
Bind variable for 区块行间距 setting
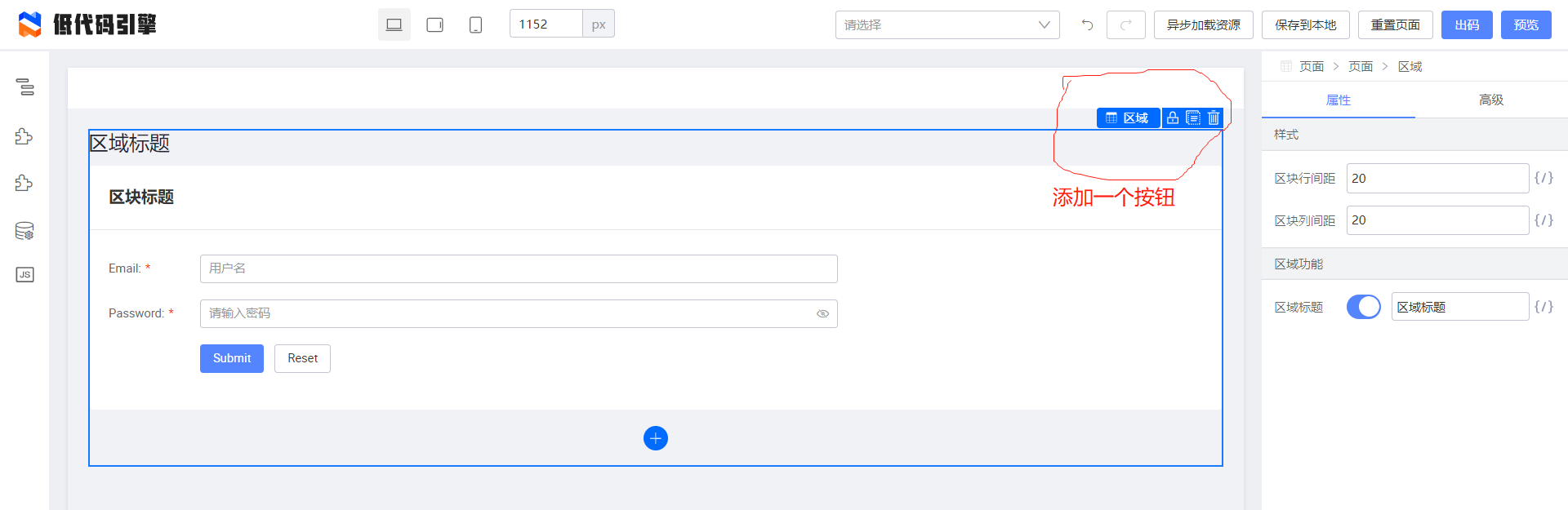(x=1543, y=178)
